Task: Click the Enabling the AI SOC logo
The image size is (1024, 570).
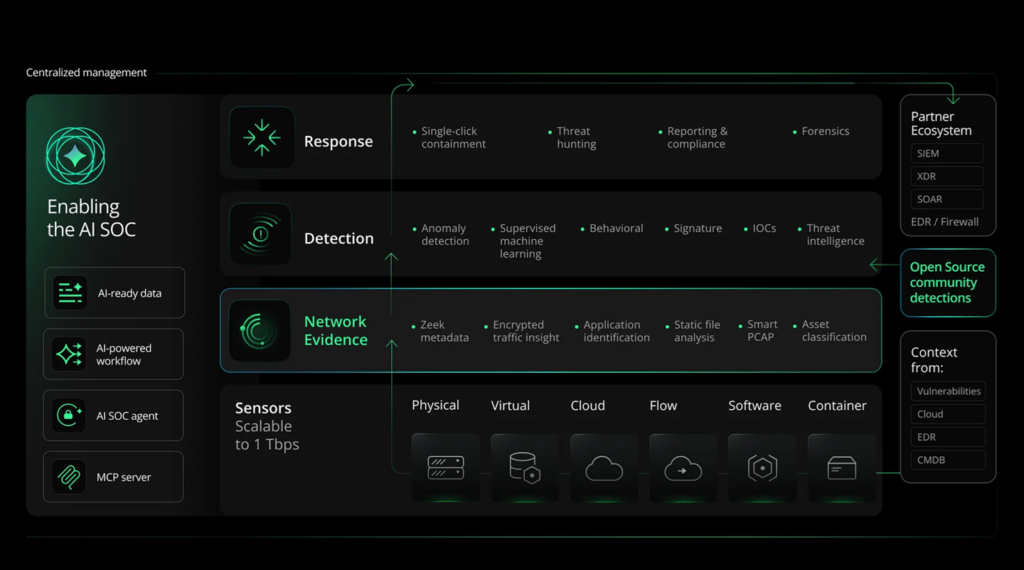Action: tap(76, 156)
